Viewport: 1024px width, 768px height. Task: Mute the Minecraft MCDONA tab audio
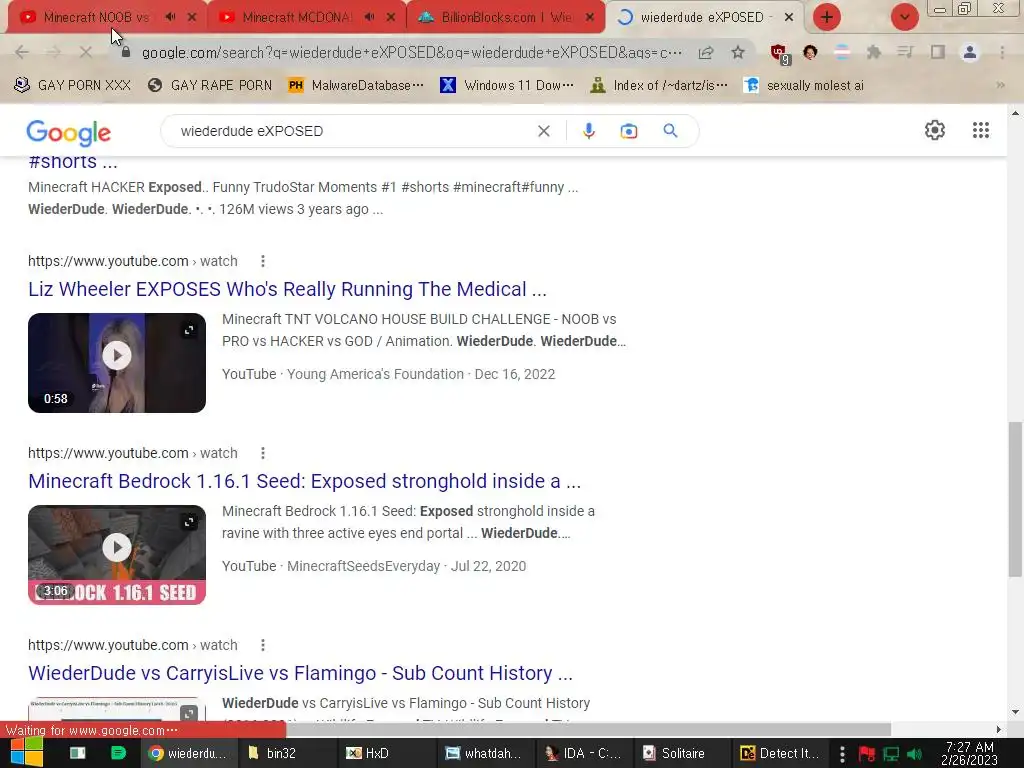(370, 17)
